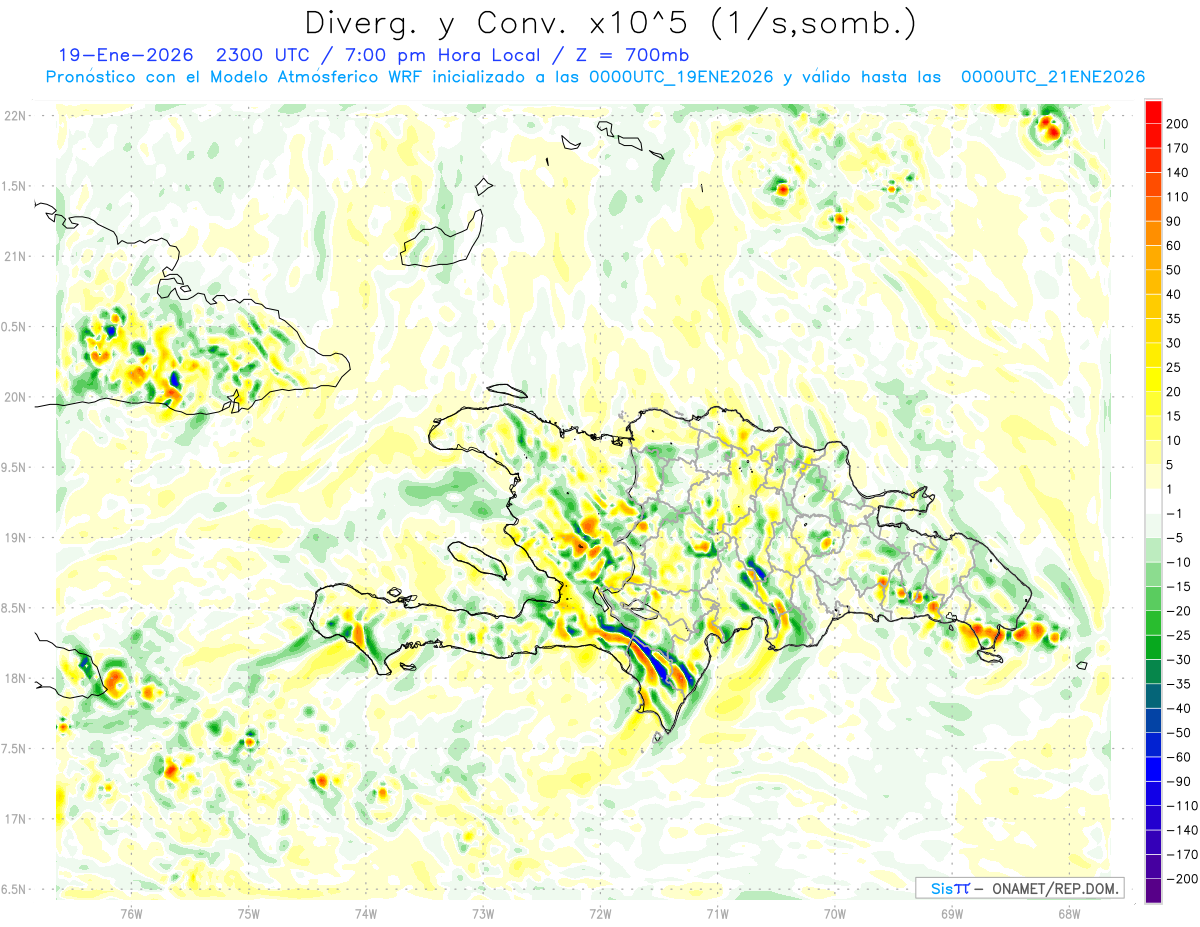Click the 8.5N latitude label
Viewport: 1200px width, 927px height.
[14, 608]
